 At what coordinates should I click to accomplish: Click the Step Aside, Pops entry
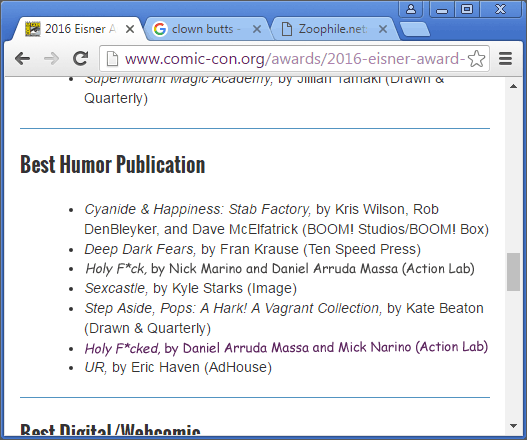284,318
